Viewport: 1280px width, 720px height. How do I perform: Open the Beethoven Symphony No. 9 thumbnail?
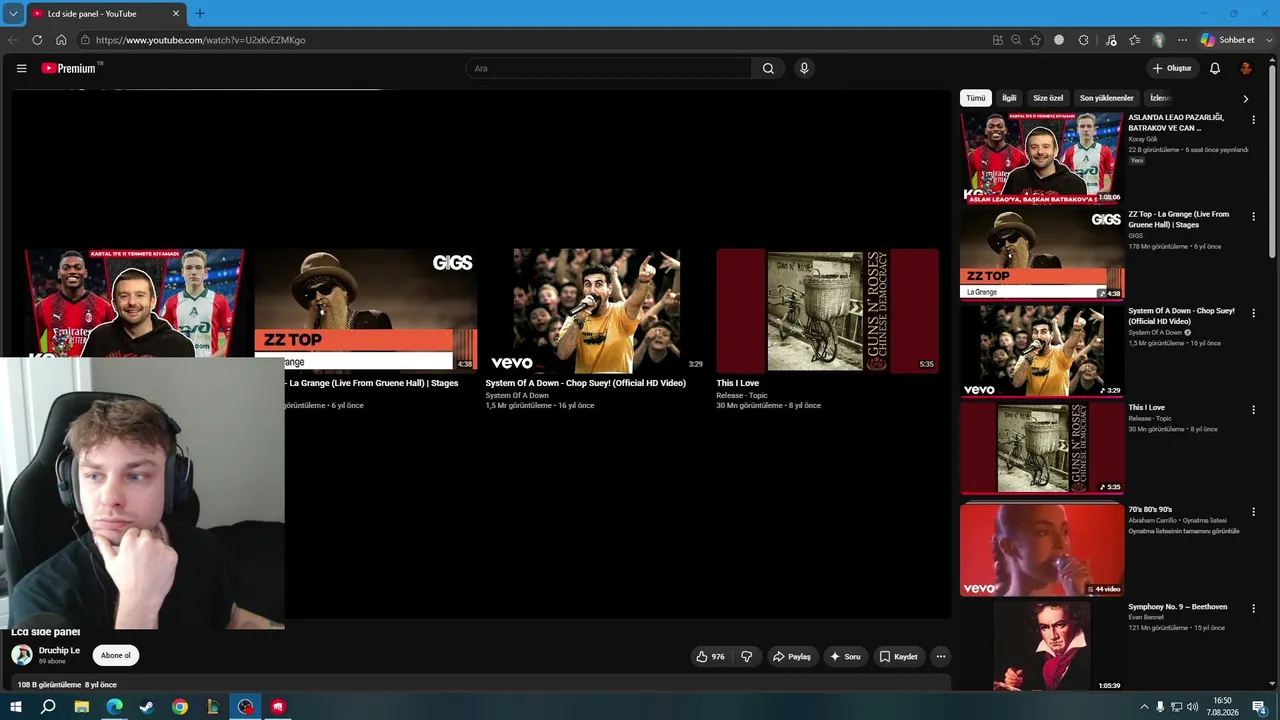[1042, 646]
